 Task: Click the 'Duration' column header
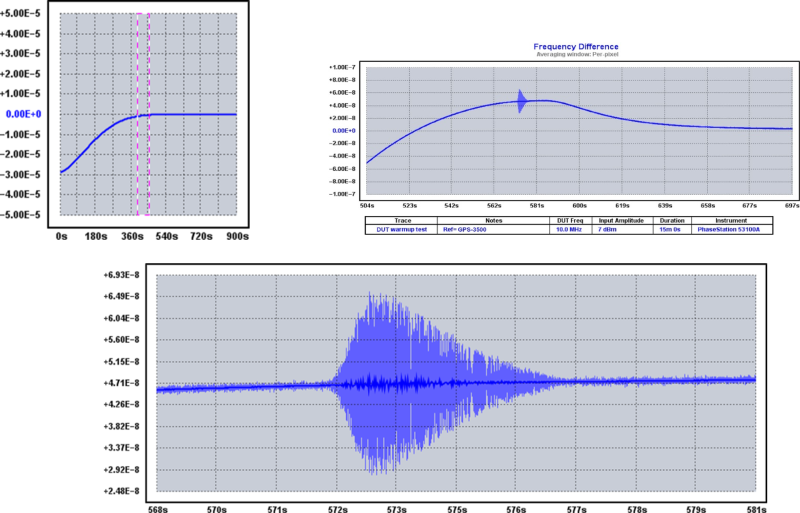pyautogui.click(x=671, y=220)
